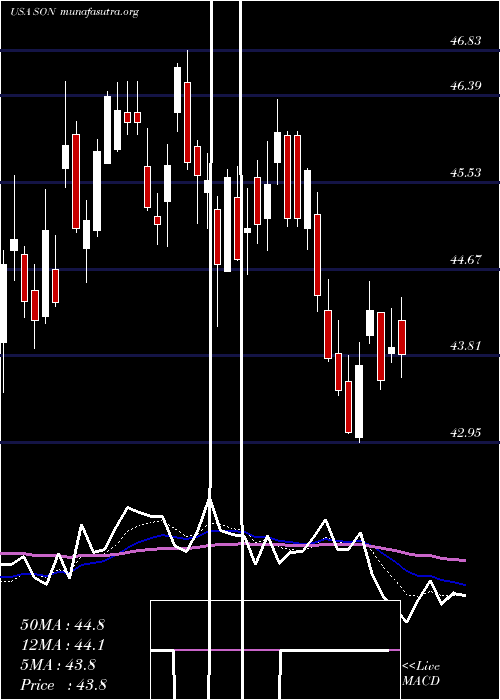Select the 42.95 price level label
This screenshot has height=700, width=500.
[x=466, y=433]
